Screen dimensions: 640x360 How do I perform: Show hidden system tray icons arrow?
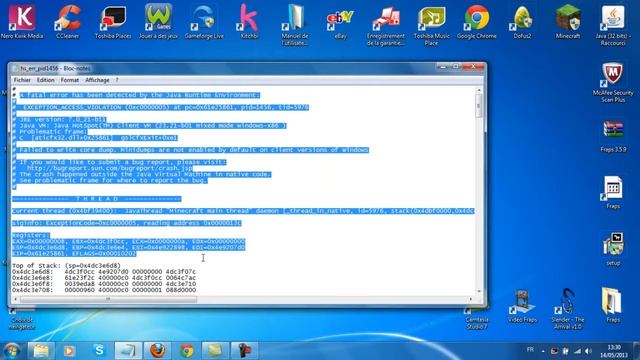click(x=543, y=351)
